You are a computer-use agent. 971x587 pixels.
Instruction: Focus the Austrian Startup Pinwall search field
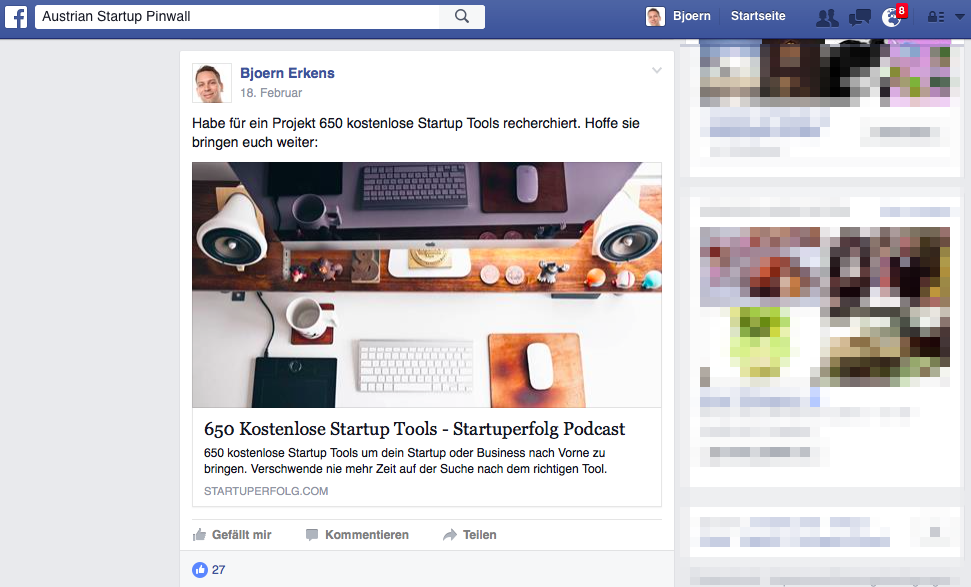tap(237, 17)
